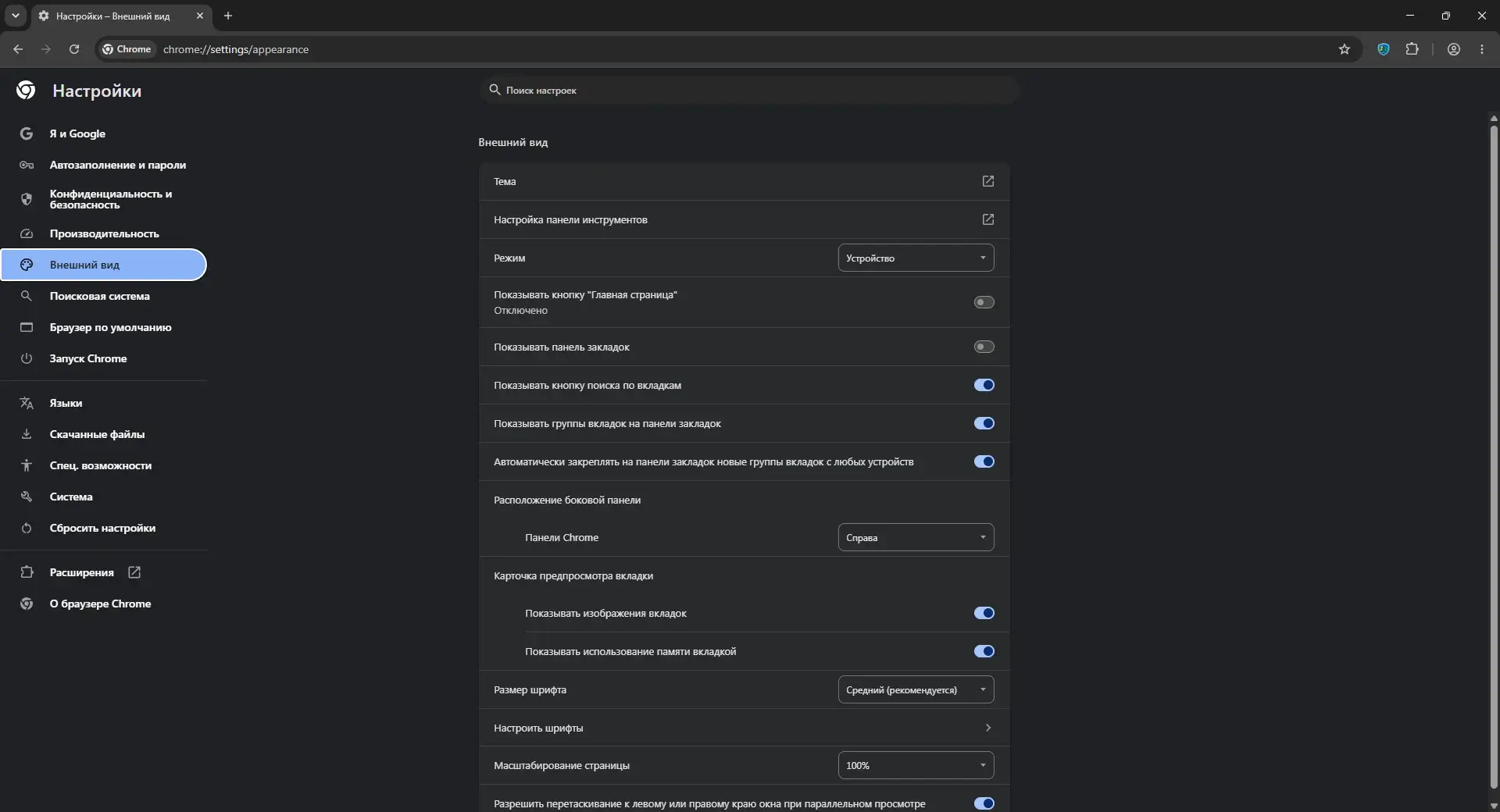The width and height of the screenshot is (1500, 812).
Task: Open the Тема external link icon
Action: pos(988,181)
